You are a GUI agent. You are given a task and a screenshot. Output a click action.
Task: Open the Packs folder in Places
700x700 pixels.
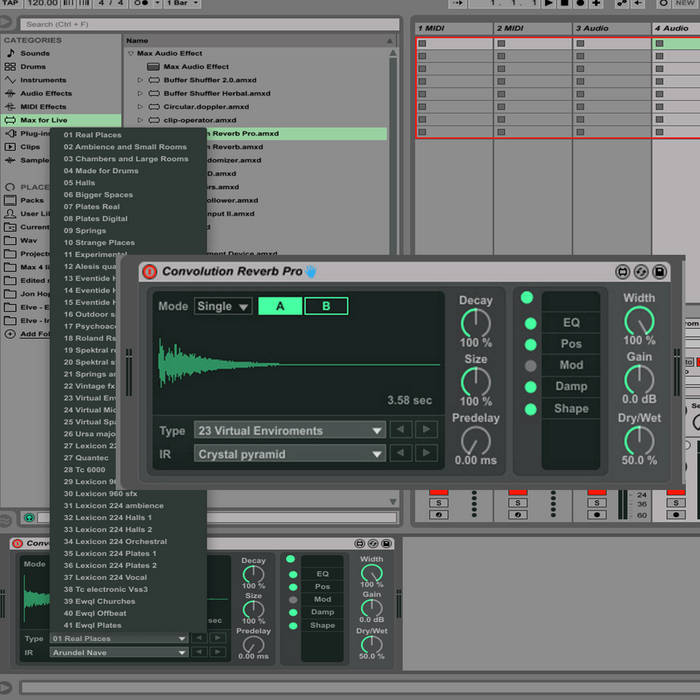coord(31,200)
